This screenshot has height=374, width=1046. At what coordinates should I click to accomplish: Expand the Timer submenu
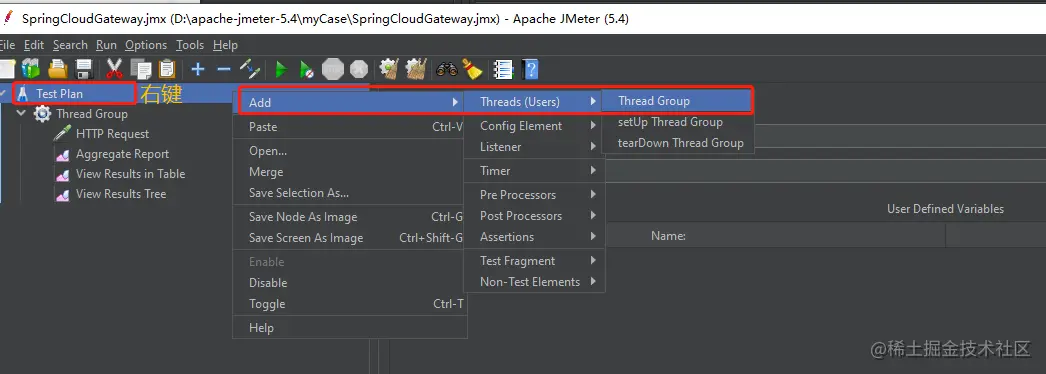534,171
